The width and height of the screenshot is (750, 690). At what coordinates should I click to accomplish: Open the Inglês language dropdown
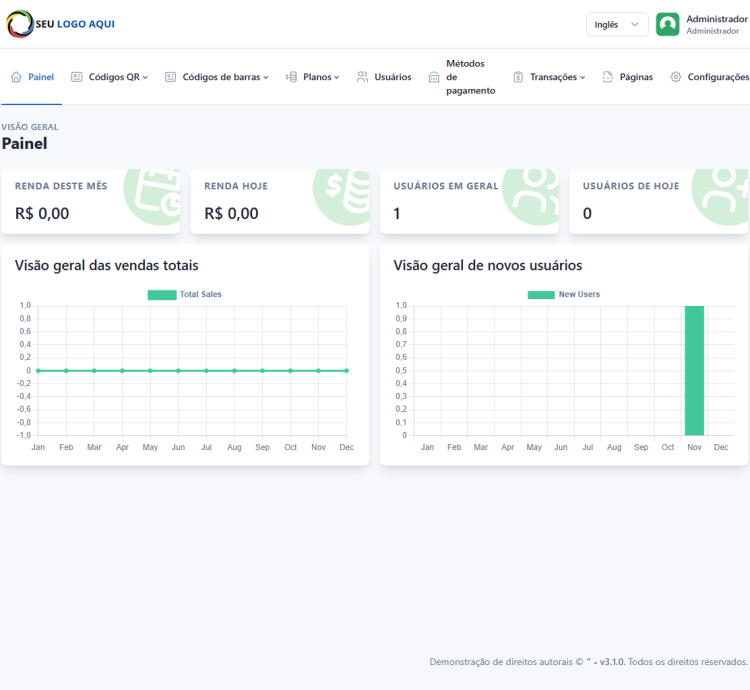(x=617, y=24)
